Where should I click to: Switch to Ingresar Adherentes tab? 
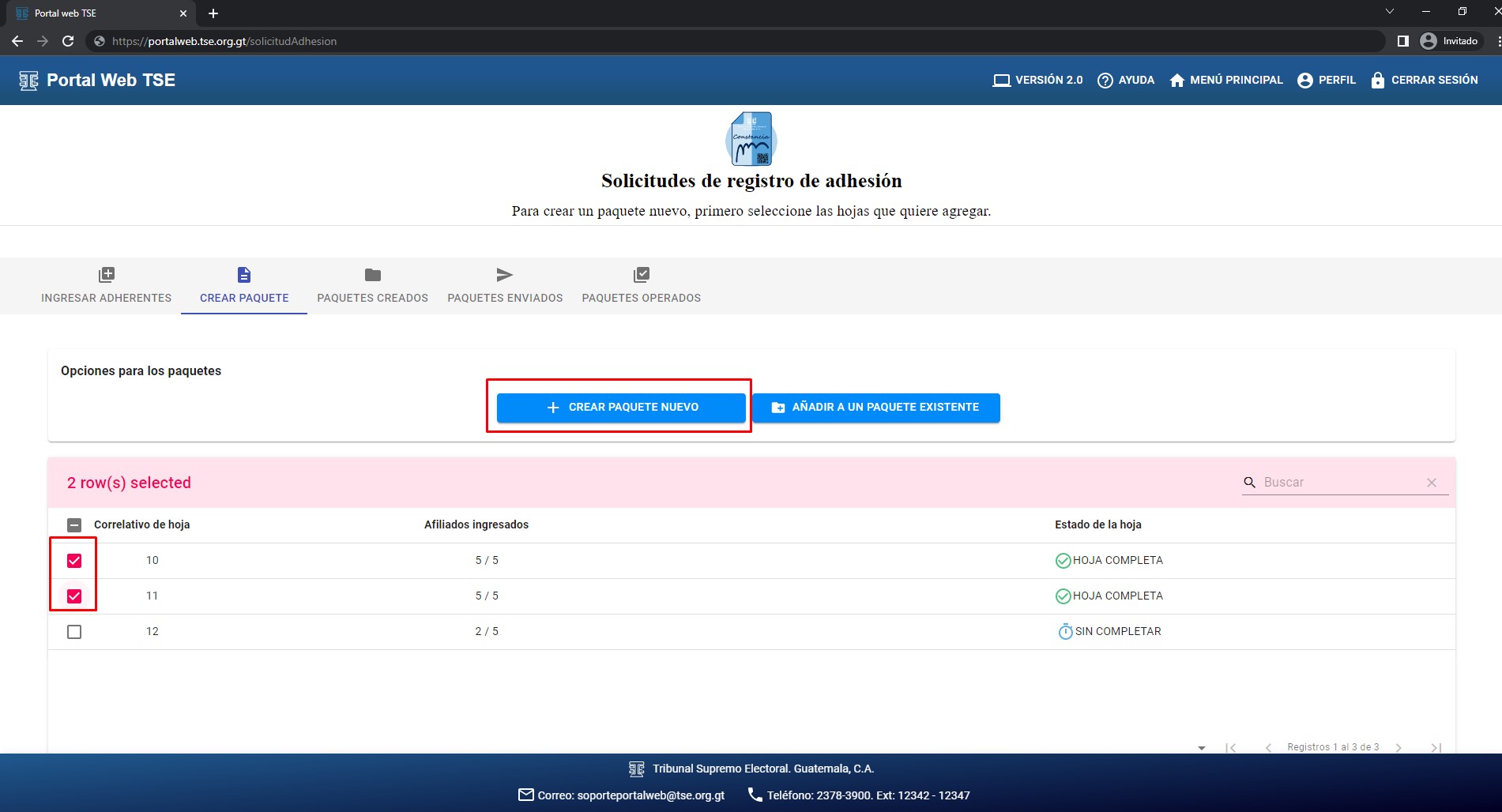click(x=106, y=286)
